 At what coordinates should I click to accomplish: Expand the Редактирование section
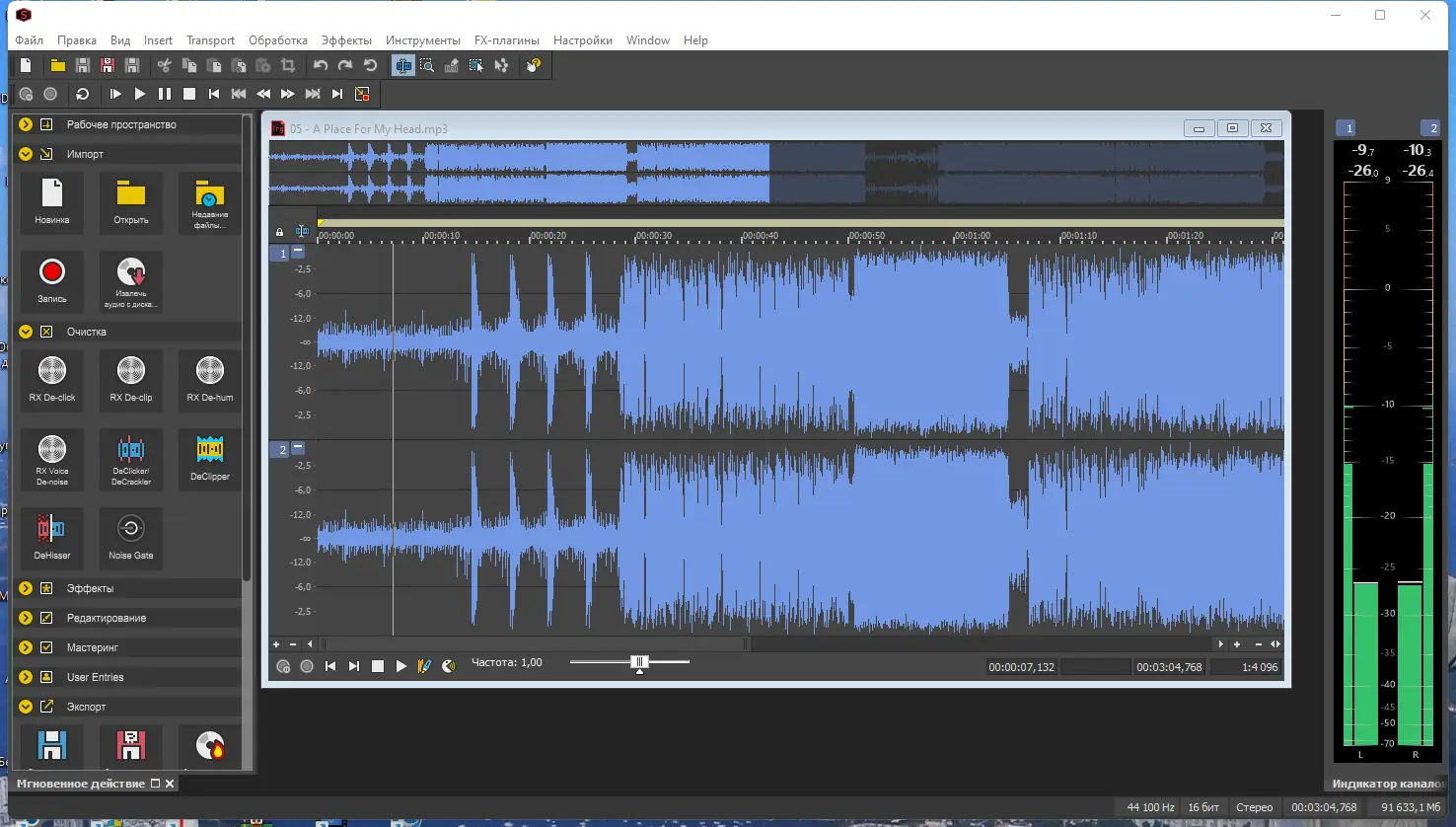pyautogui.click(x=26, y=618)
